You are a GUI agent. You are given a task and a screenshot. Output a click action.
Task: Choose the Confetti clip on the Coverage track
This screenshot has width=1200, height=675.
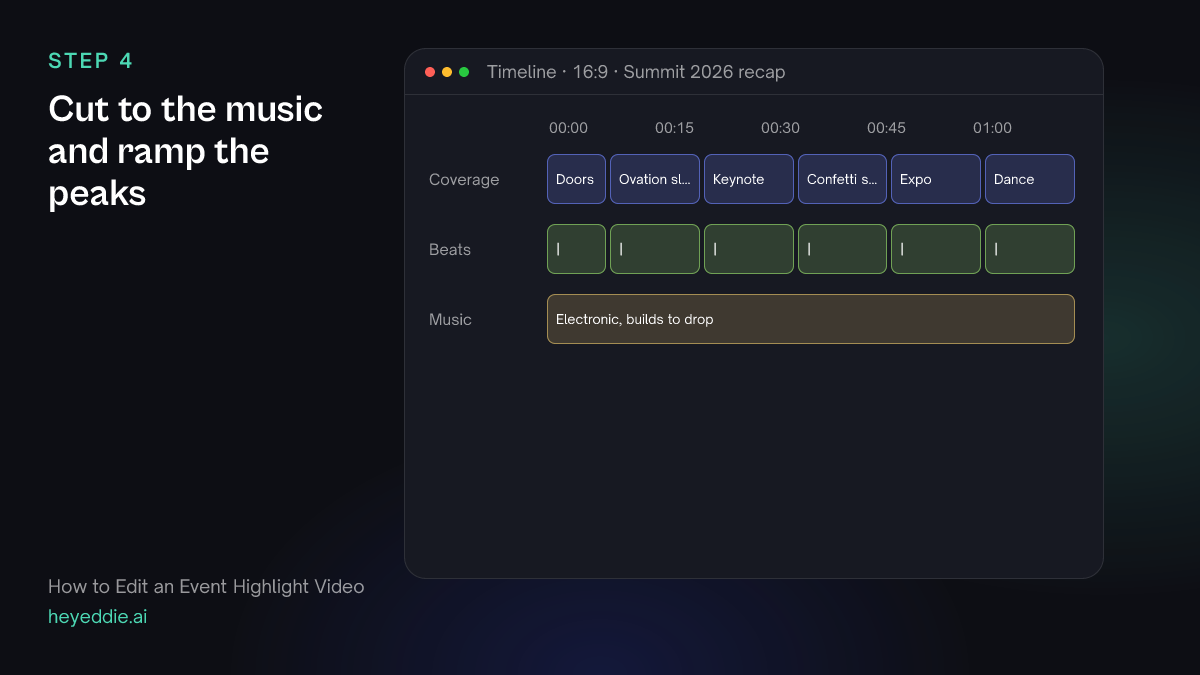coord(842,179)
